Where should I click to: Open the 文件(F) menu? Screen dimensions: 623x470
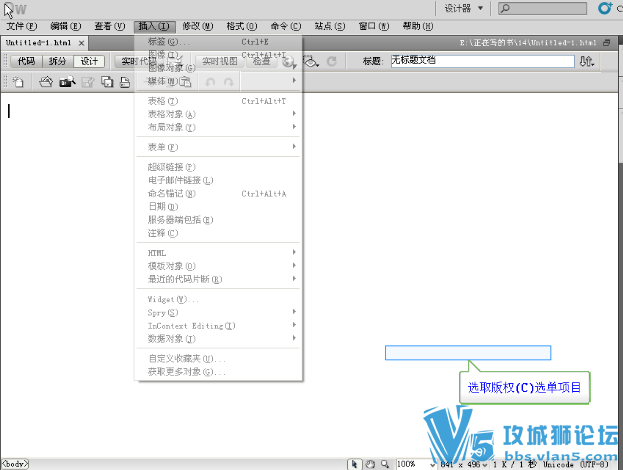pos(22,26)
